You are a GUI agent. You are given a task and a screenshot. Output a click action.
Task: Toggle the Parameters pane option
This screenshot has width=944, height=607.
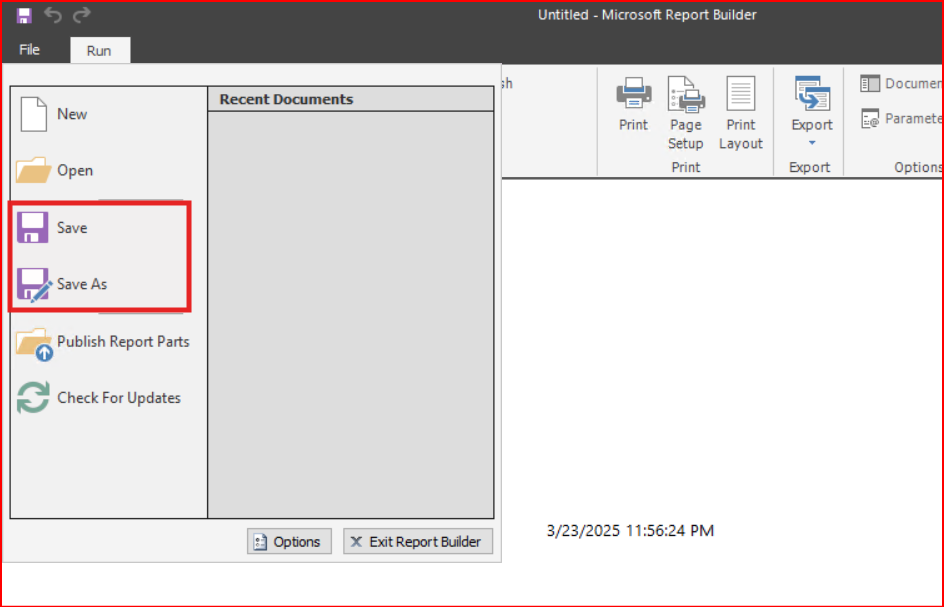coord(900,119)
